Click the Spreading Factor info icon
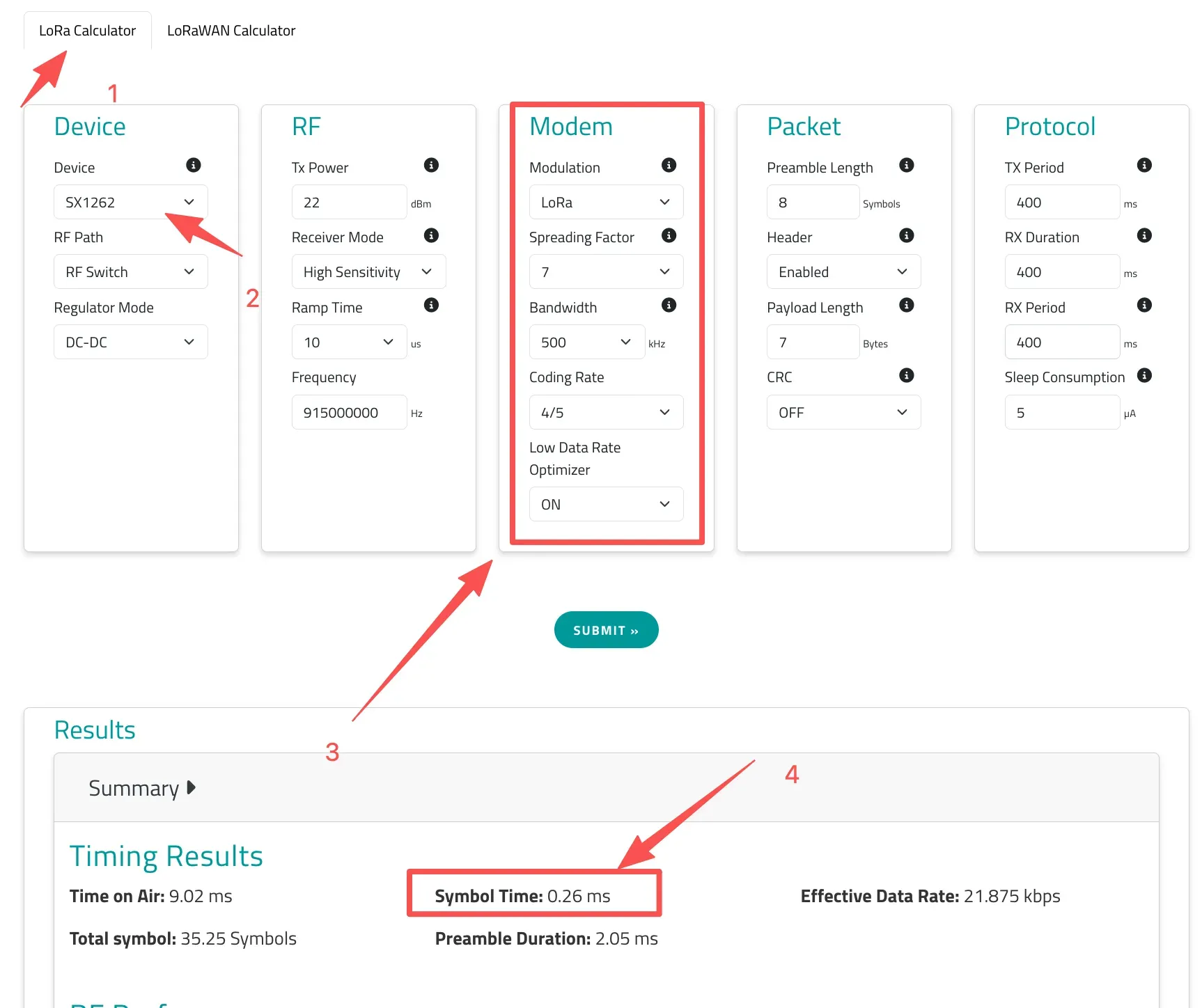Screen dimensions: 1202x1008 pos(669,235)
